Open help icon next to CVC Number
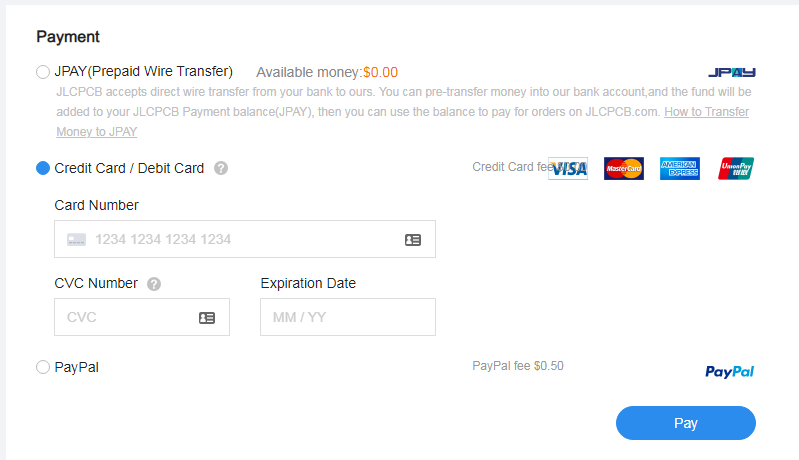 154,284
